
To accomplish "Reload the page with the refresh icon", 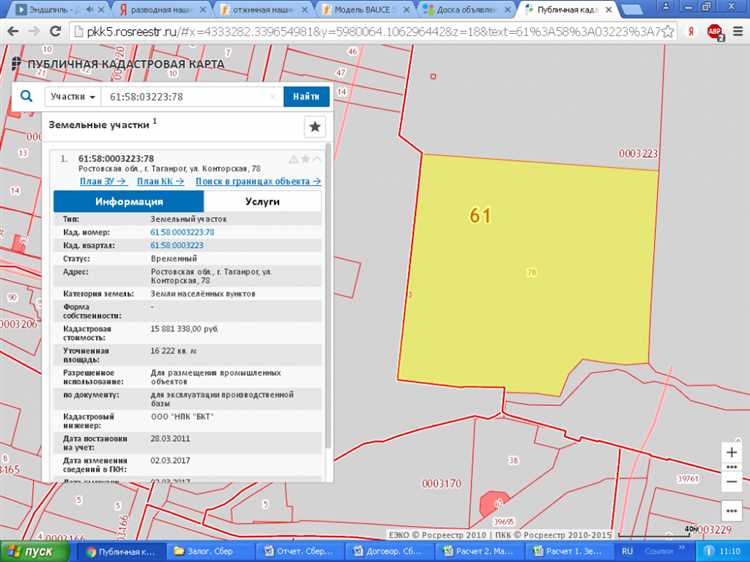I will point(55,31).
